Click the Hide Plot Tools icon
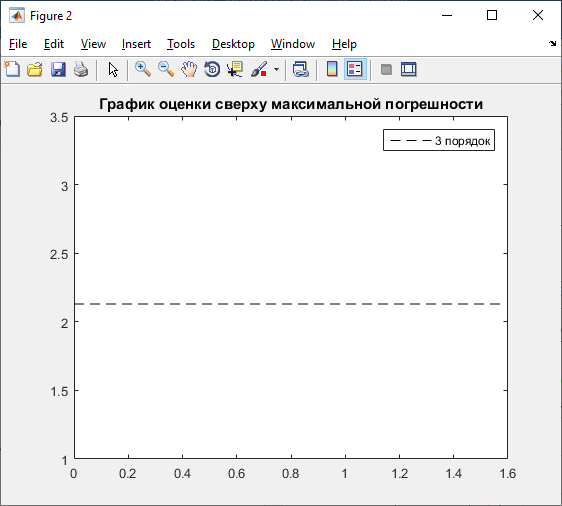Image resolution: width=562 pixels, height=506 pixels. pyautogui.click(x=386, y=69)
